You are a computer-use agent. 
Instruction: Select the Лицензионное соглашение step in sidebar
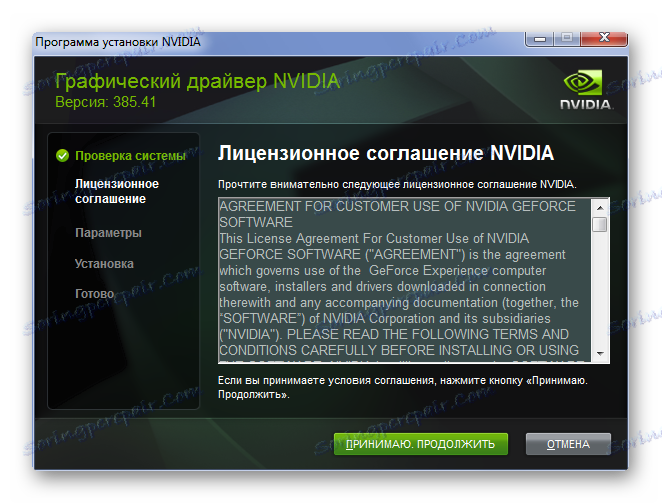click(x=117, y=191)
